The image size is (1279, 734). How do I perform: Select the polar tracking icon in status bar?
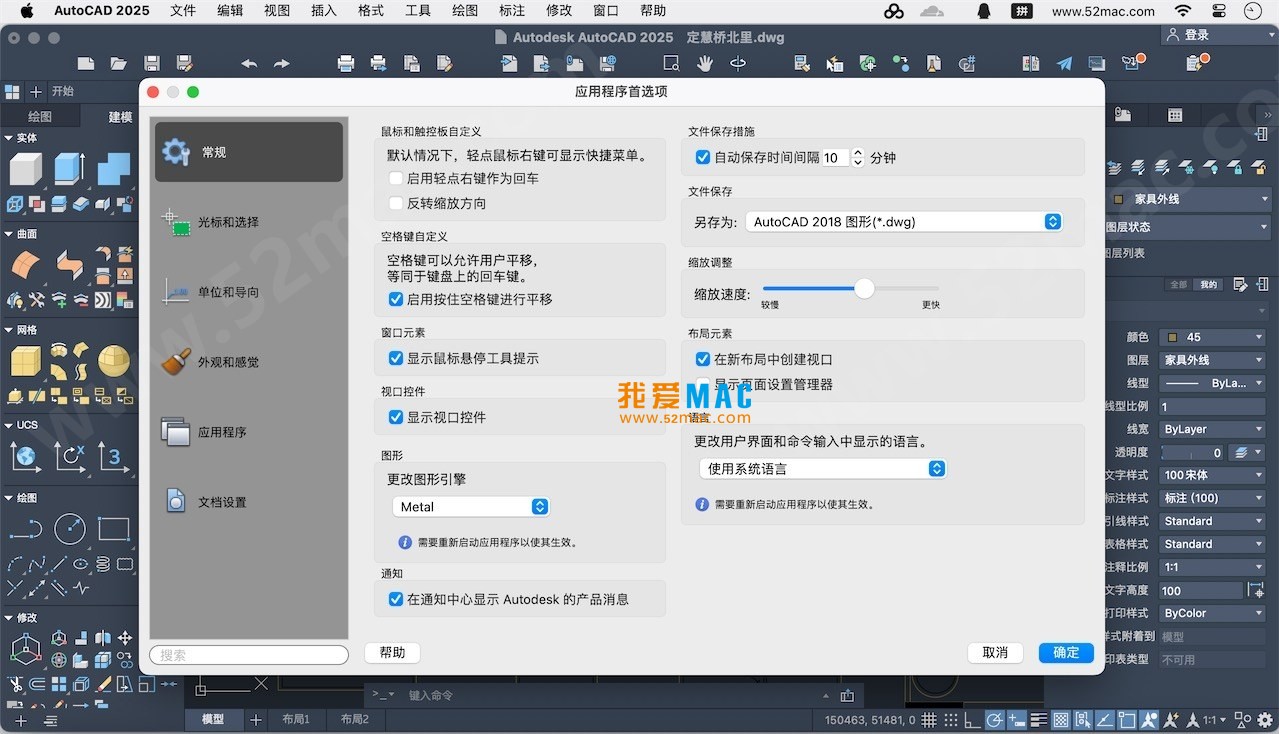tap(994, 719)
